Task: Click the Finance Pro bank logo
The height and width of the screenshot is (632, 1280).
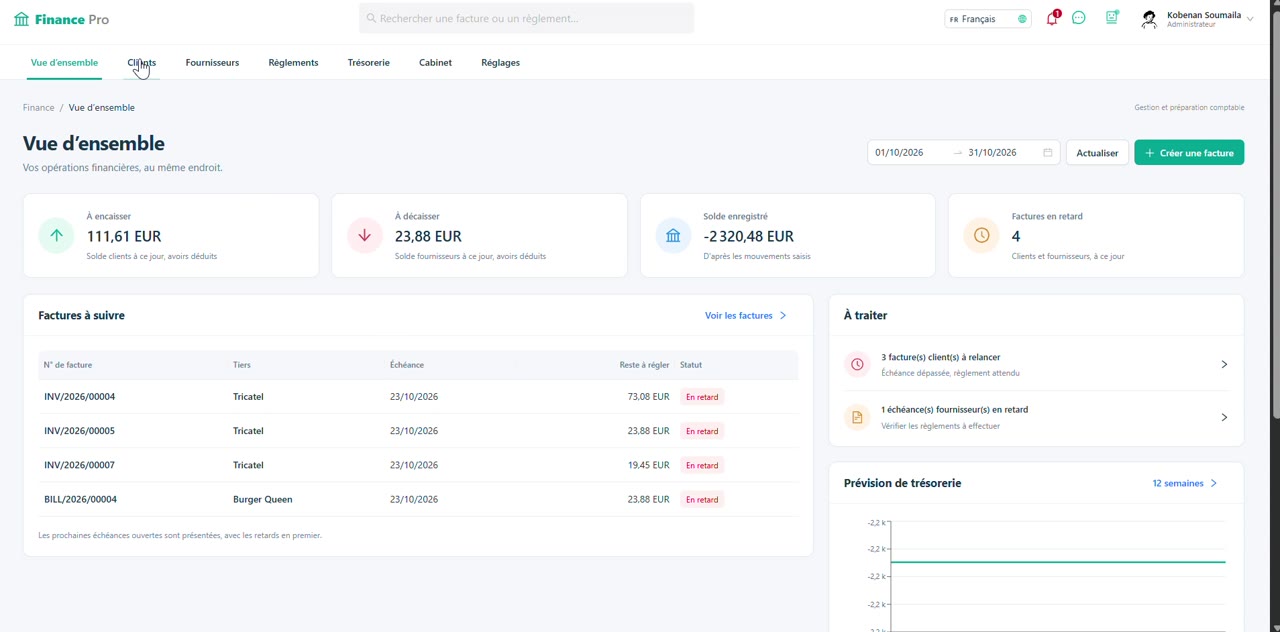Action: (21, 19)
